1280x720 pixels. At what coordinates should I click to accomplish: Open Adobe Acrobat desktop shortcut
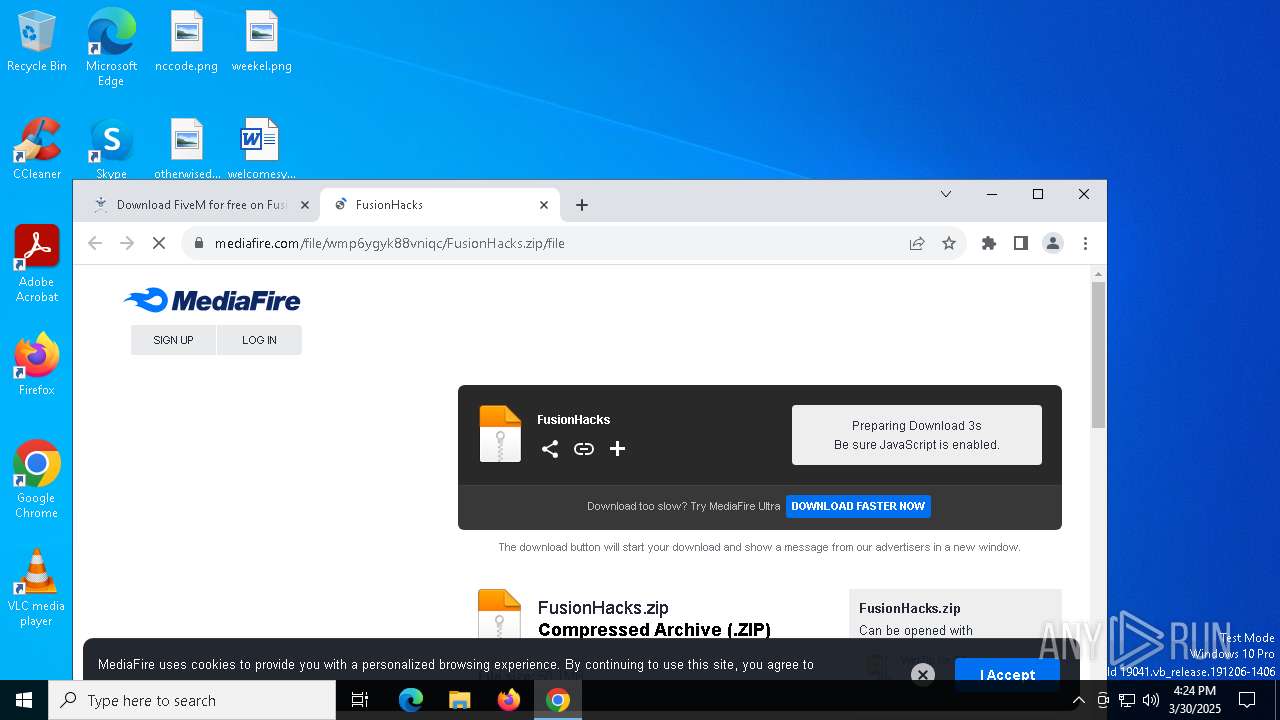tap(37, 263)
